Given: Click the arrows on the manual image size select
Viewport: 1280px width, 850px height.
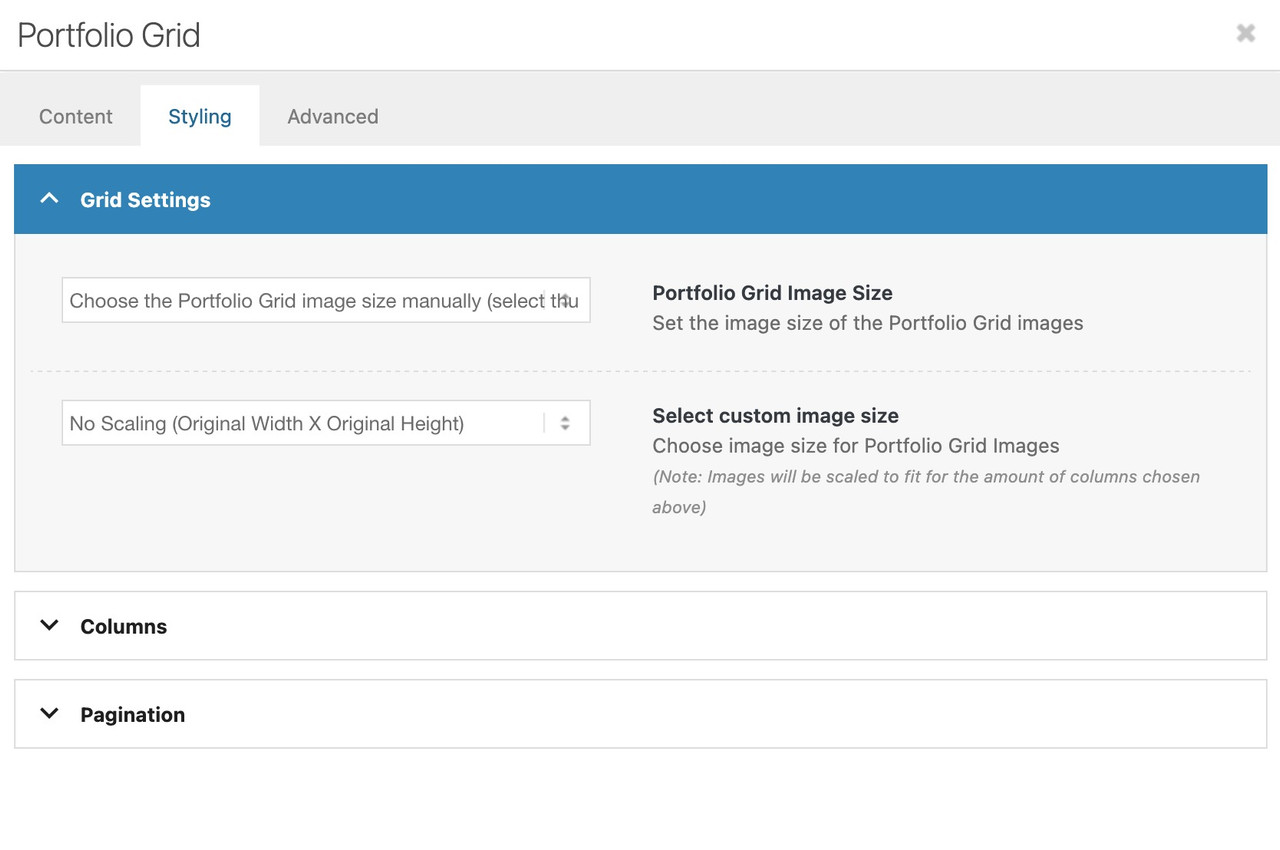Looking at the screenshot, I should (x=565, y=301).
